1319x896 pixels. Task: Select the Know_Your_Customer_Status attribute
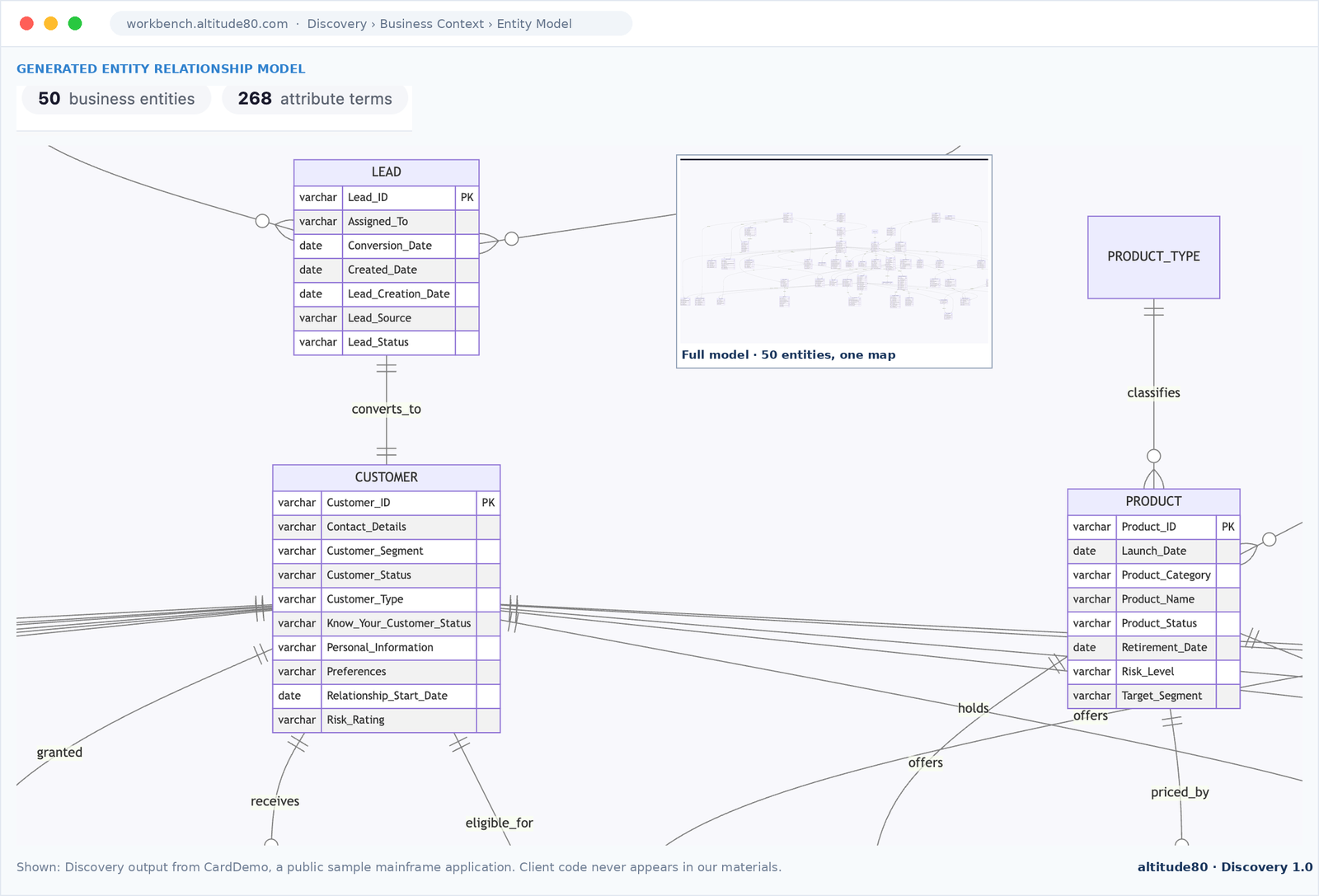pos(386,623)
